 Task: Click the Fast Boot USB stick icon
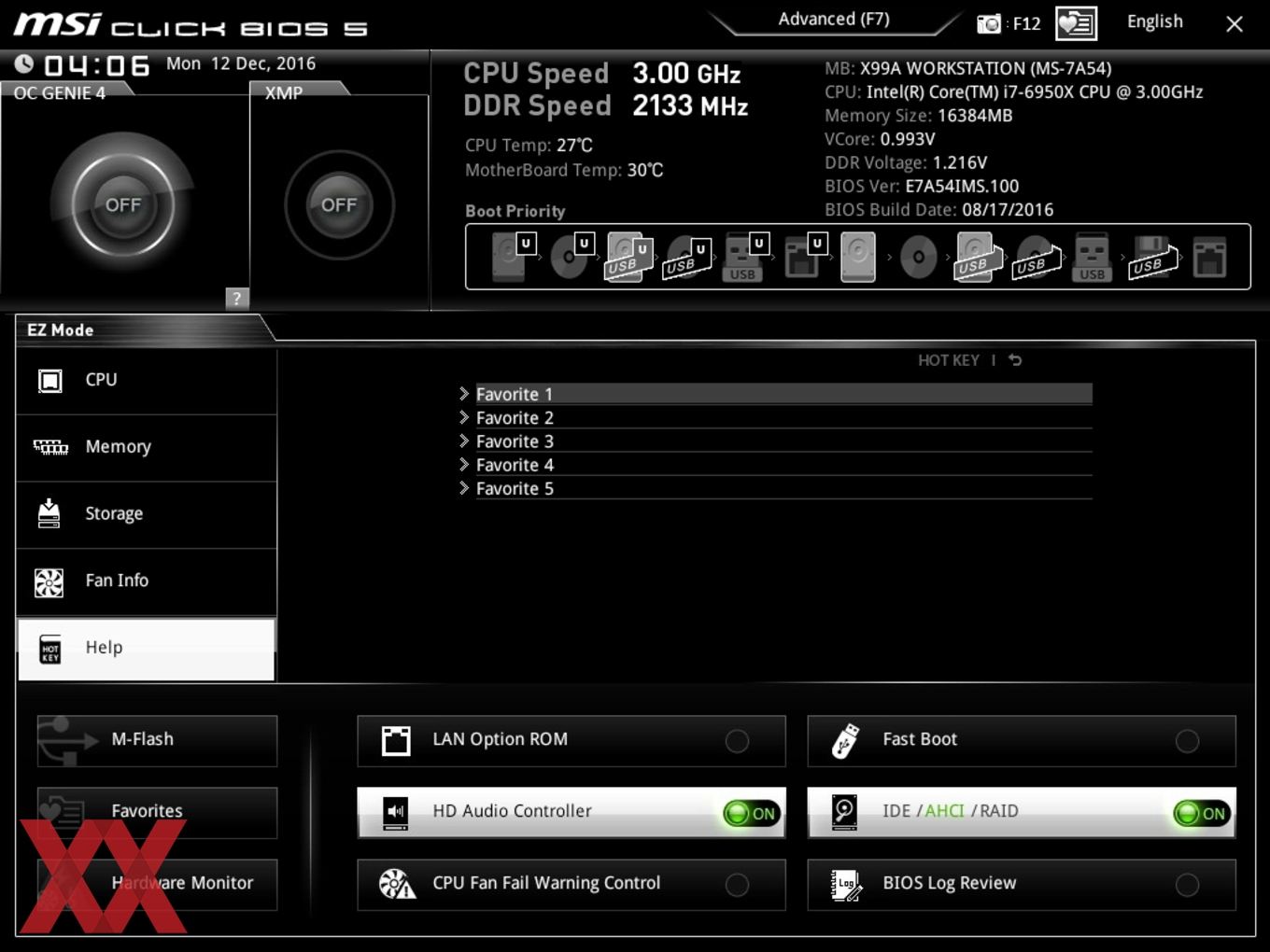tap(845, 741)
